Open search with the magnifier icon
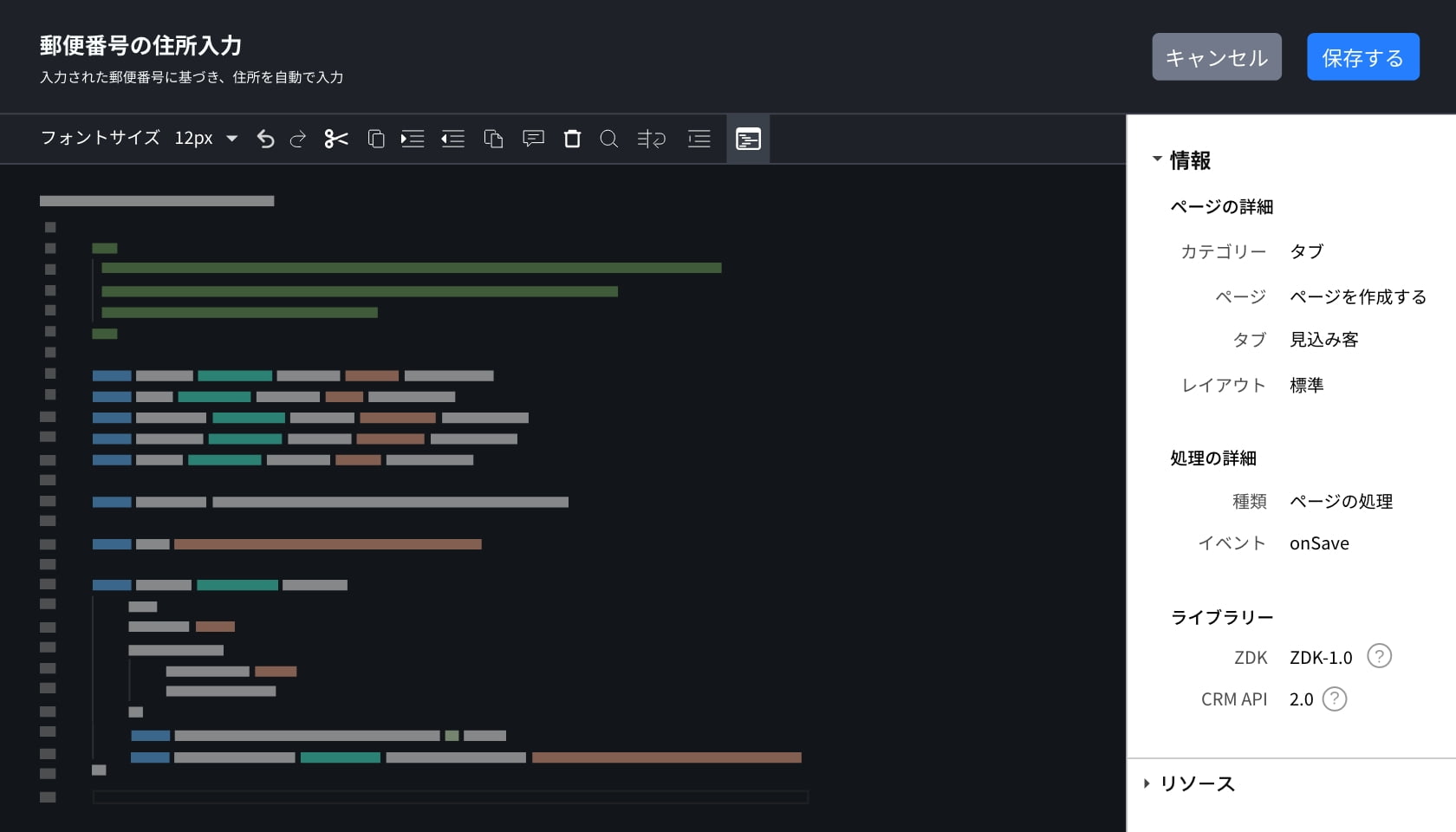Viewport: 1456px width, 832px height. 609,139
